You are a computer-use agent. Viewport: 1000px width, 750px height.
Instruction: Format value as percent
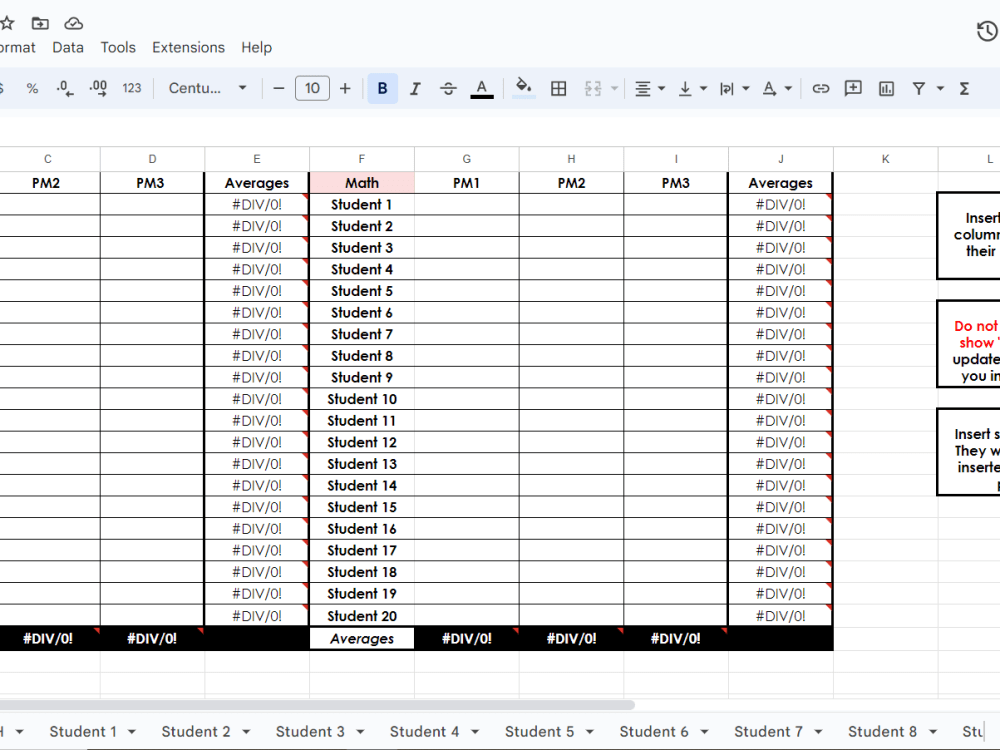32,88
